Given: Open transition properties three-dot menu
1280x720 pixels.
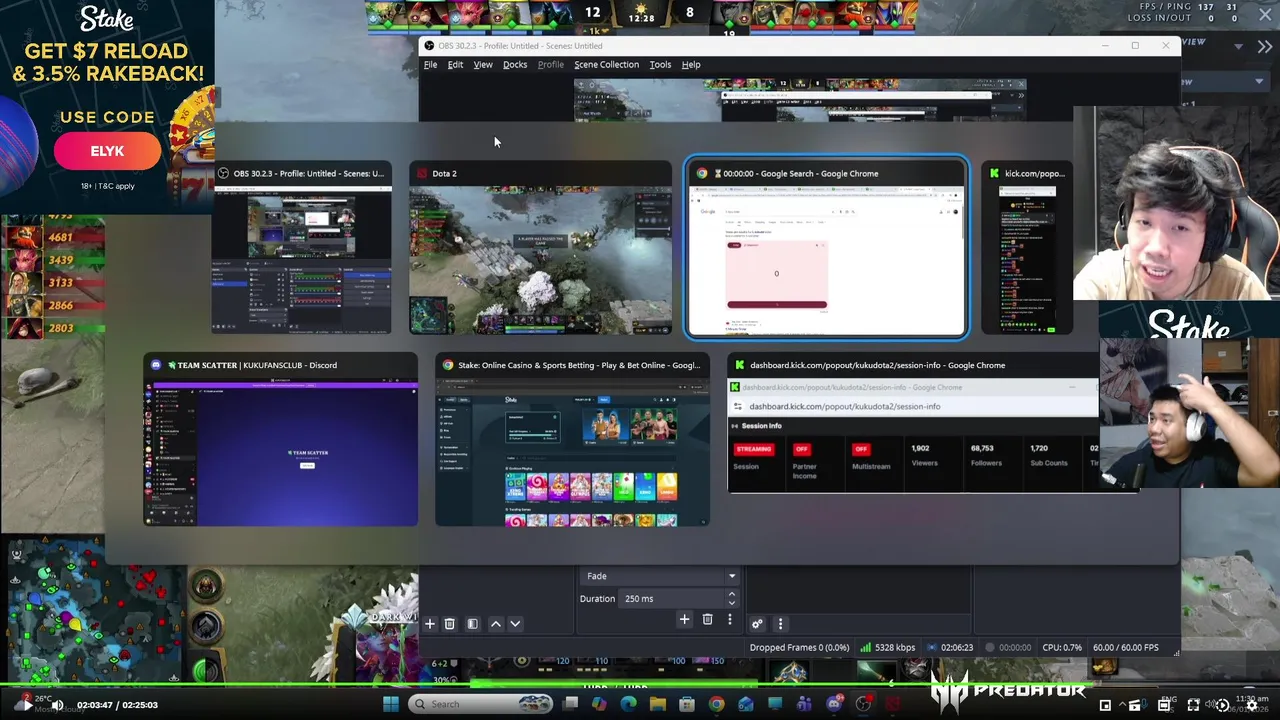Looking at the screenshot, I should coord(730,619).
